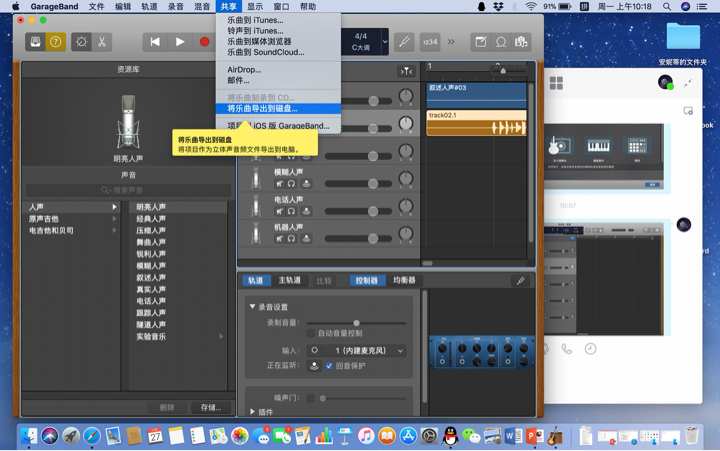
Task: Expand the 插件 disclosure triangle
Action: coord(253,412)
